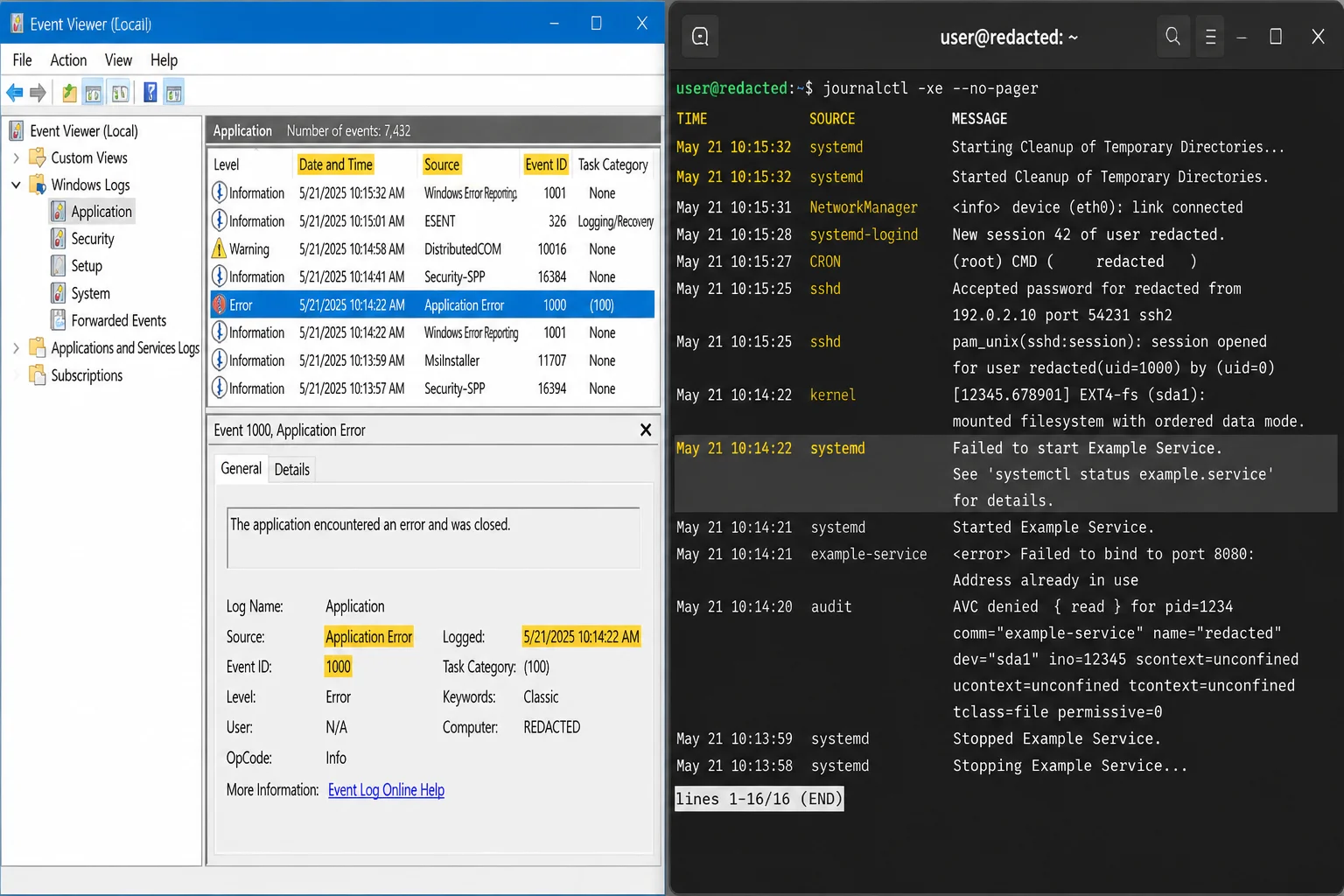Image resolution: width=1344 pixels, height=896 pixels.
Task: Select Forwarded Events in the tree
Action: [118, 320]
